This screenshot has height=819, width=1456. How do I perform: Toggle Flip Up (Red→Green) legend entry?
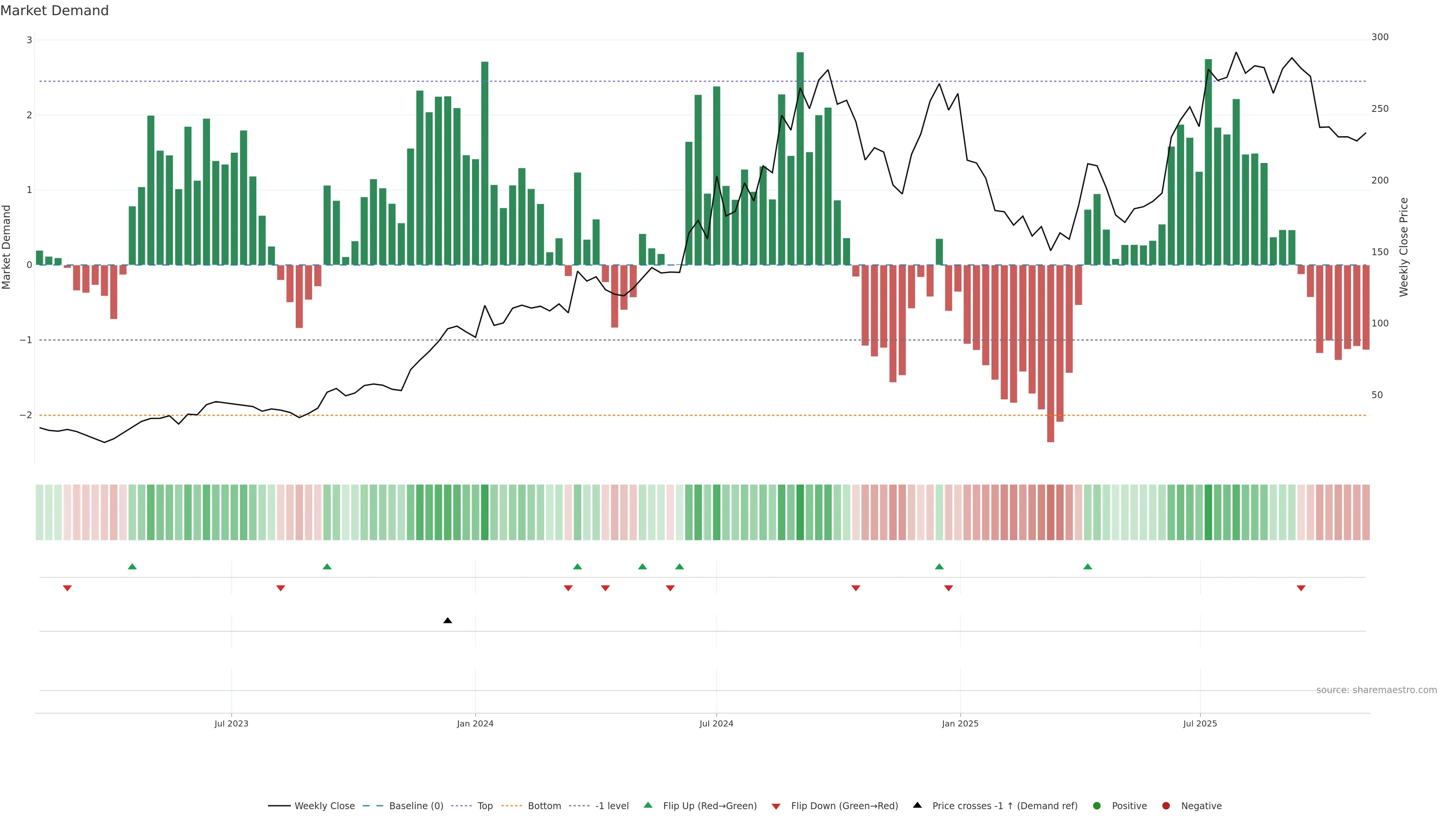709,806
